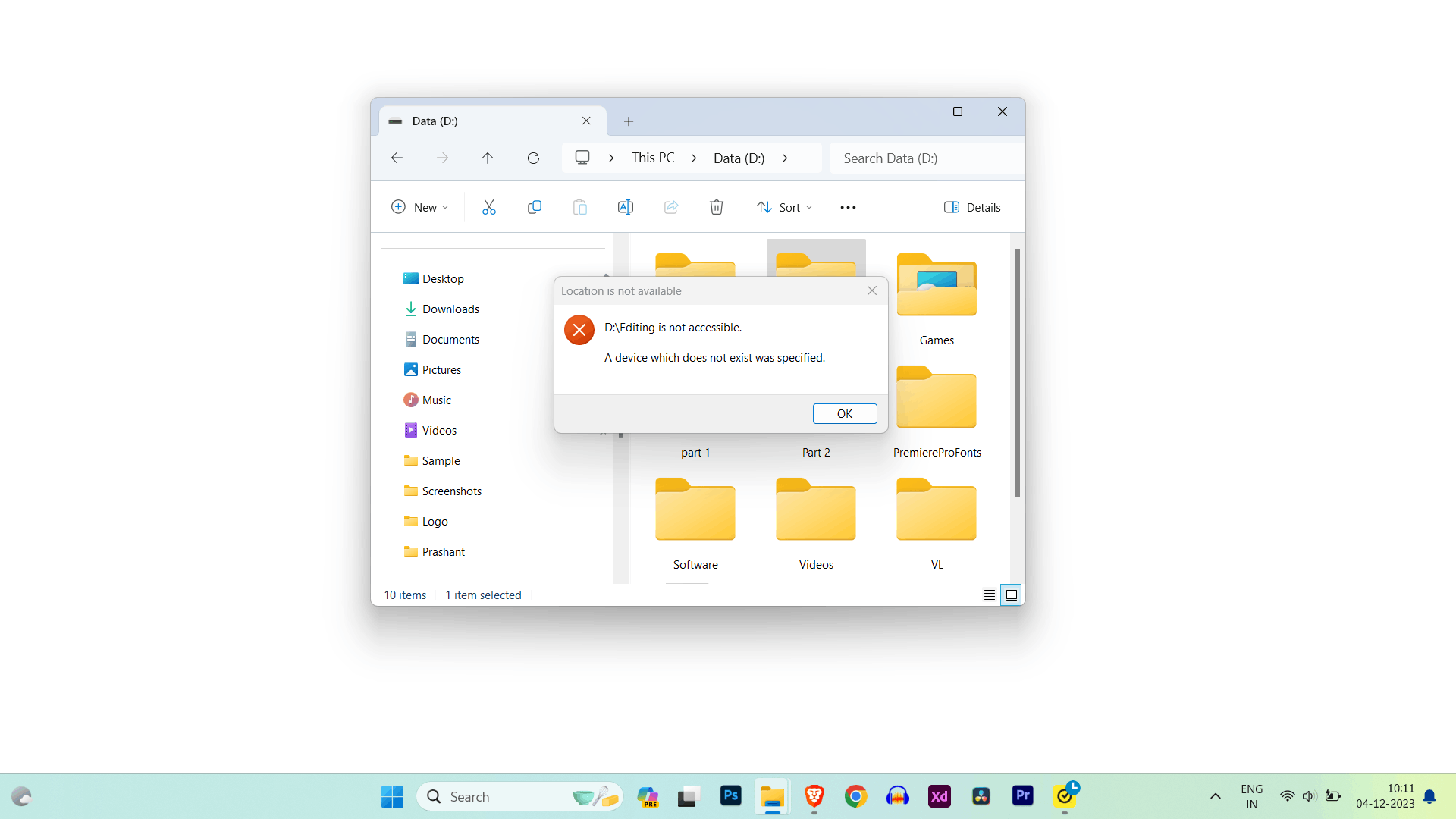Click the Delete trash icon
Image resolution: width=1456 pixels, height=819 pixels.
click(717, 207)
